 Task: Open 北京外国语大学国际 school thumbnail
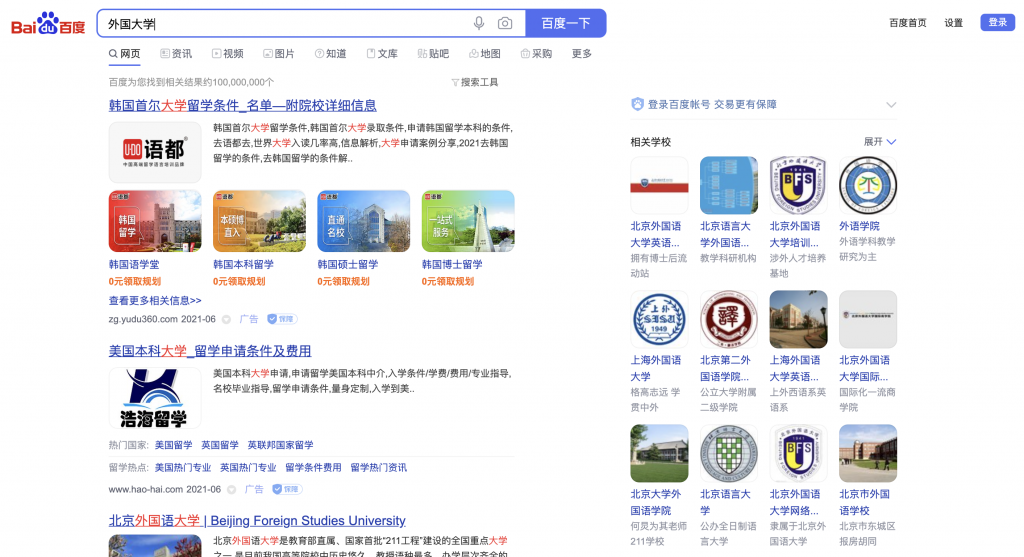pos(868,319)
